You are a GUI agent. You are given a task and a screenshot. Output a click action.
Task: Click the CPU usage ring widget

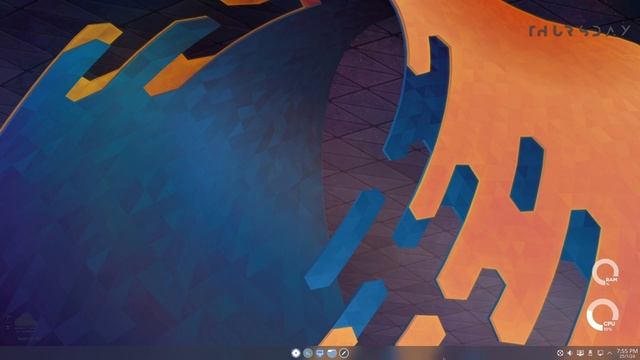click(x=603, y=315)
